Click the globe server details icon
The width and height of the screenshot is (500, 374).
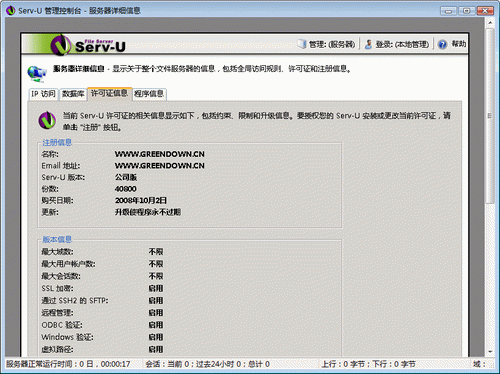(37, 73)
